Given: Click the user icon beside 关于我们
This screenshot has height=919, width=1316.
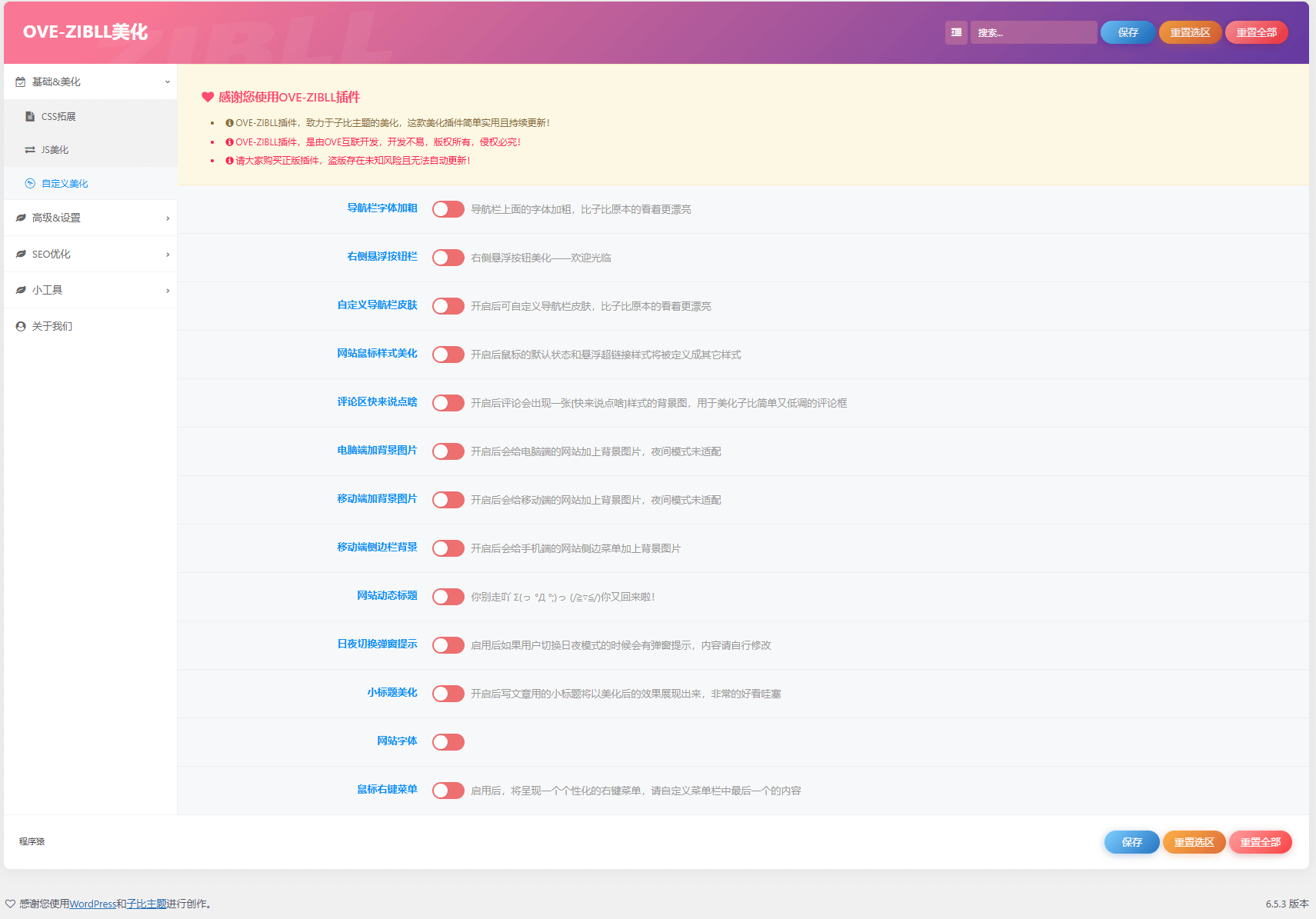Looking at the screenshot, I should [21, 326].
